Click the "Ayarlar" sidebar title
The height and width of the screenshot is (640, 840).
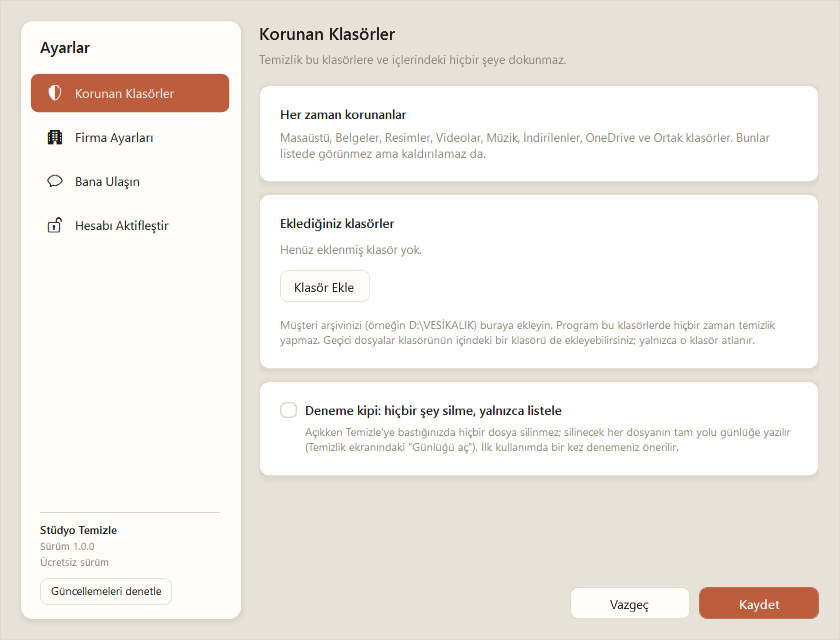[x=65, y=48]
